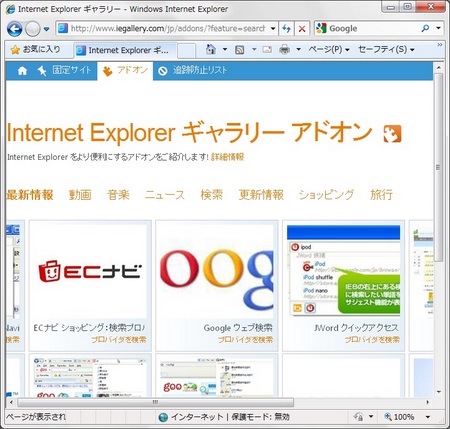The width and height of the screenshot is (450, 429).
Task: Select the 最新情報 category
Action: point(30,195)
